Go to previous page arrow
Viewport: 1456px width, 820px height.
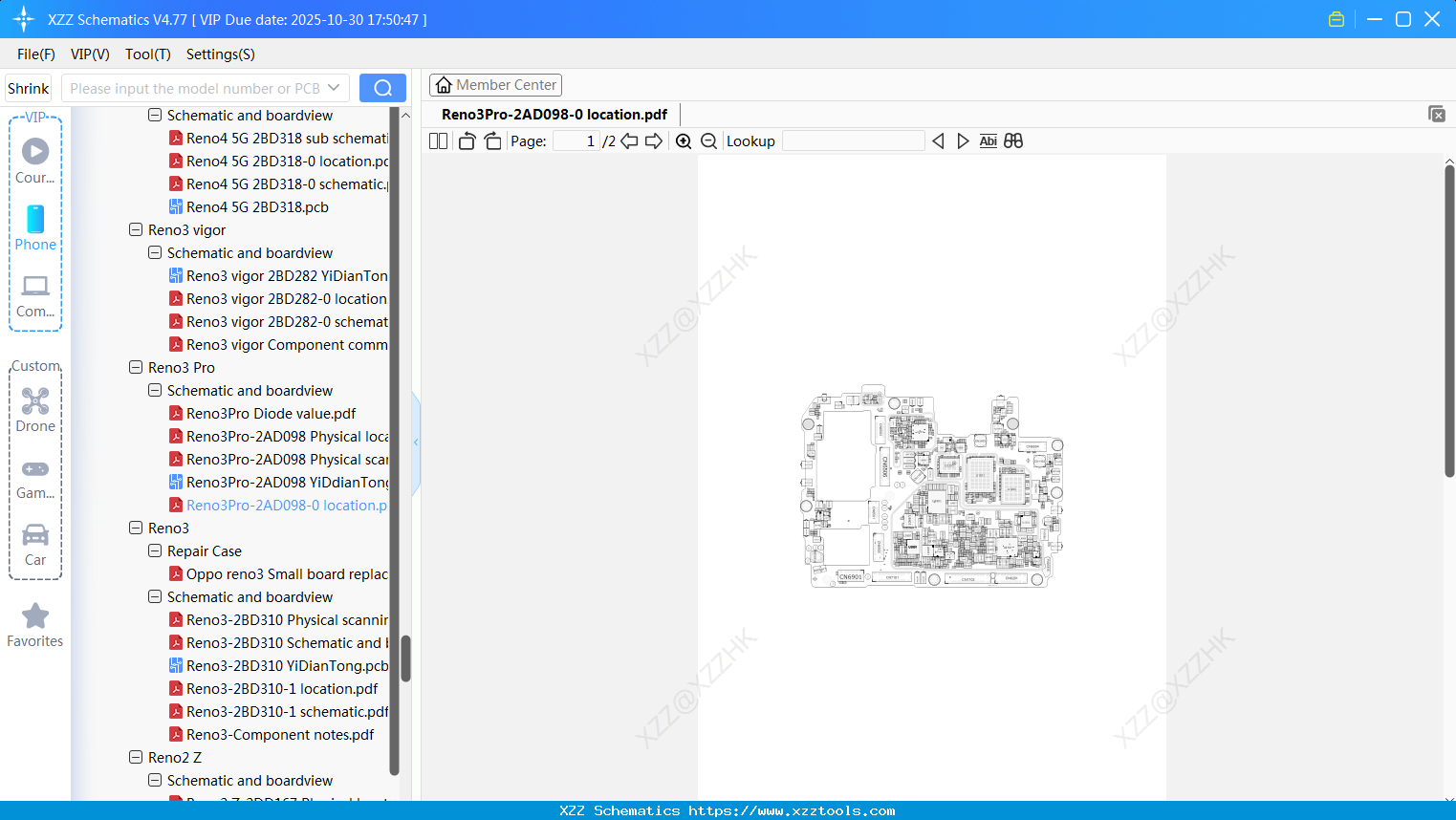[x=629, y=140]
